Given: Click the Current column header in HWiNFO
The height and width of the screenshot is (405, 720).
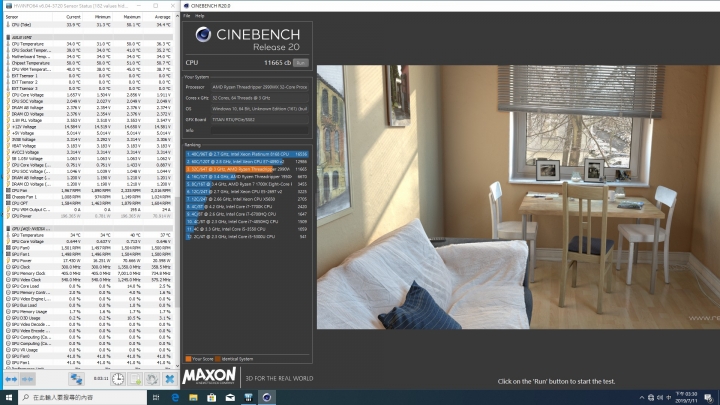Looking at the screenshot, I should coord(73,17).
